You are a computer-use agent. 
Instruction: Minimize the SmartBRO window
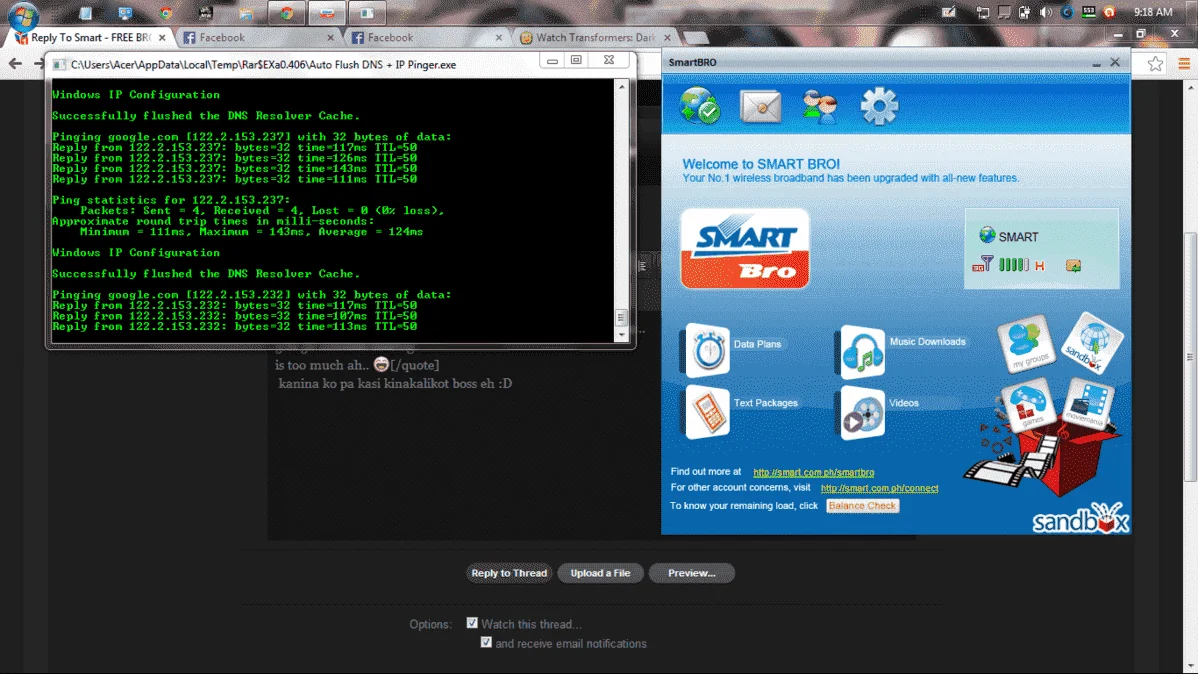point(1096,63)
